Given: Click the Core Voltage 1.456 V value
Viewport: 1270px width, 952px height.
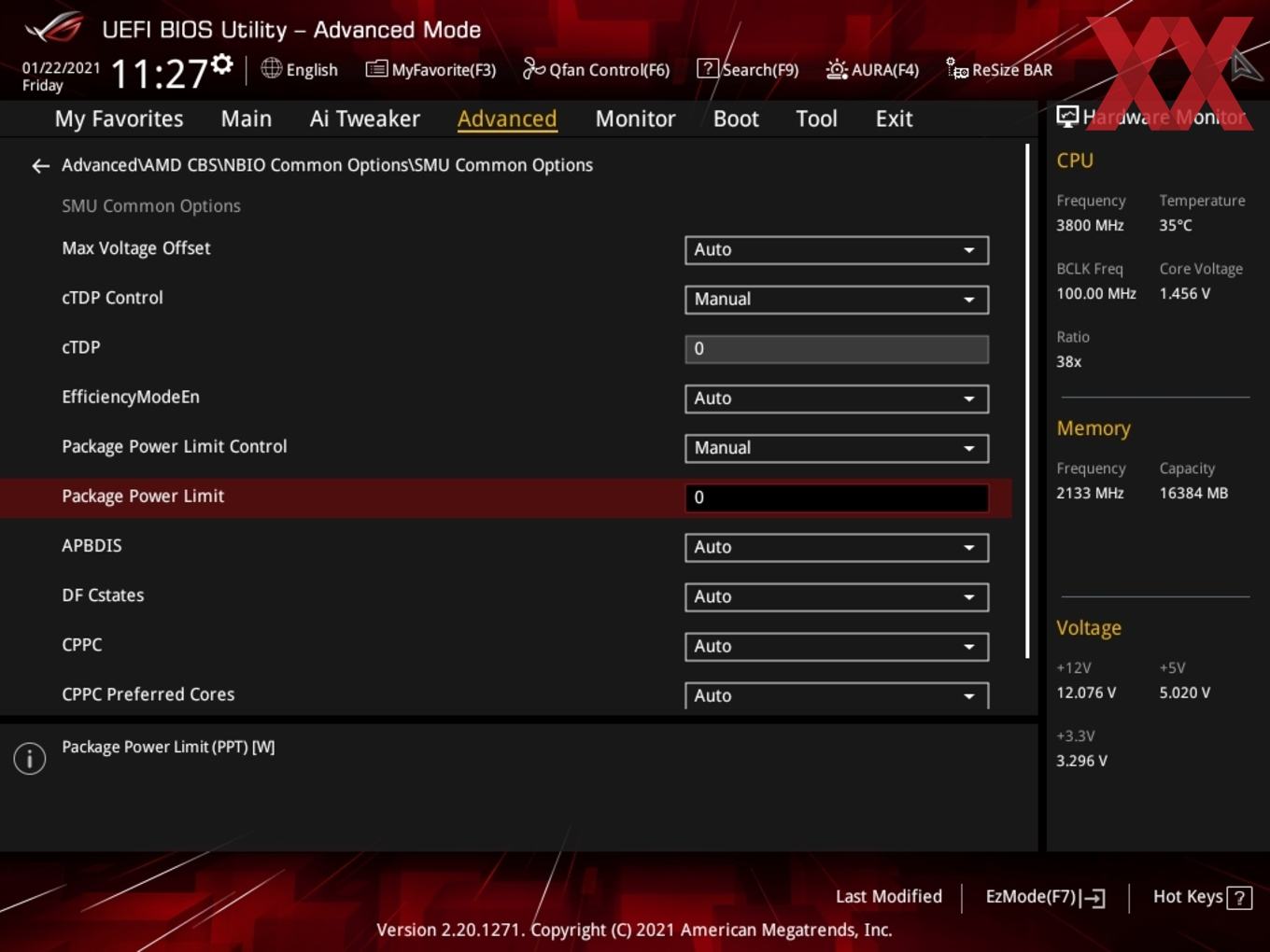Looking at the screenshot, I should 1184,293.
